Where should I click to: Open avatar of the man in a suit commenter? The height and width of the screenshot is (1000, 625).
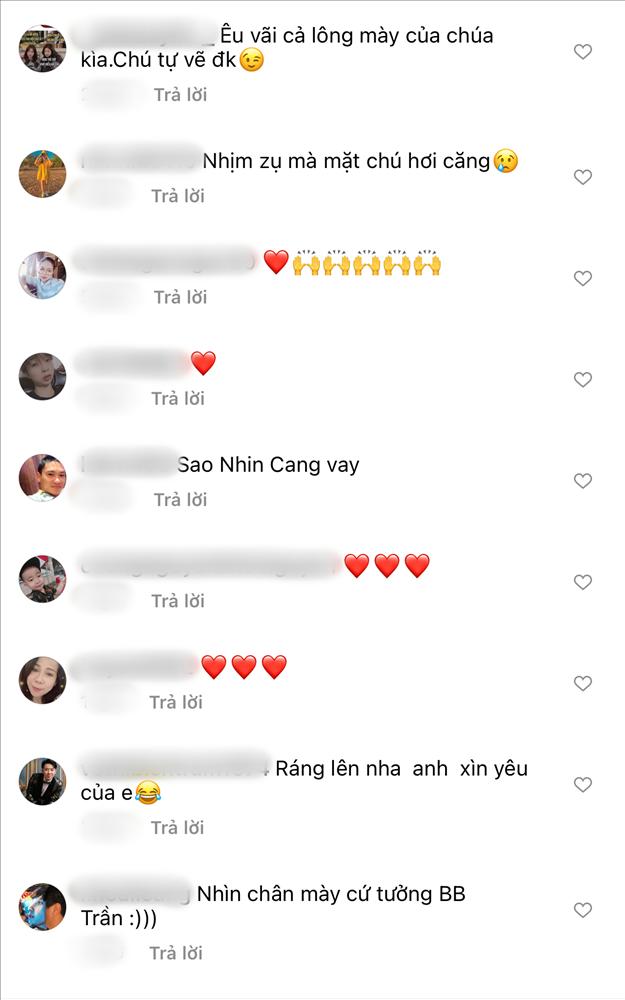42,781
